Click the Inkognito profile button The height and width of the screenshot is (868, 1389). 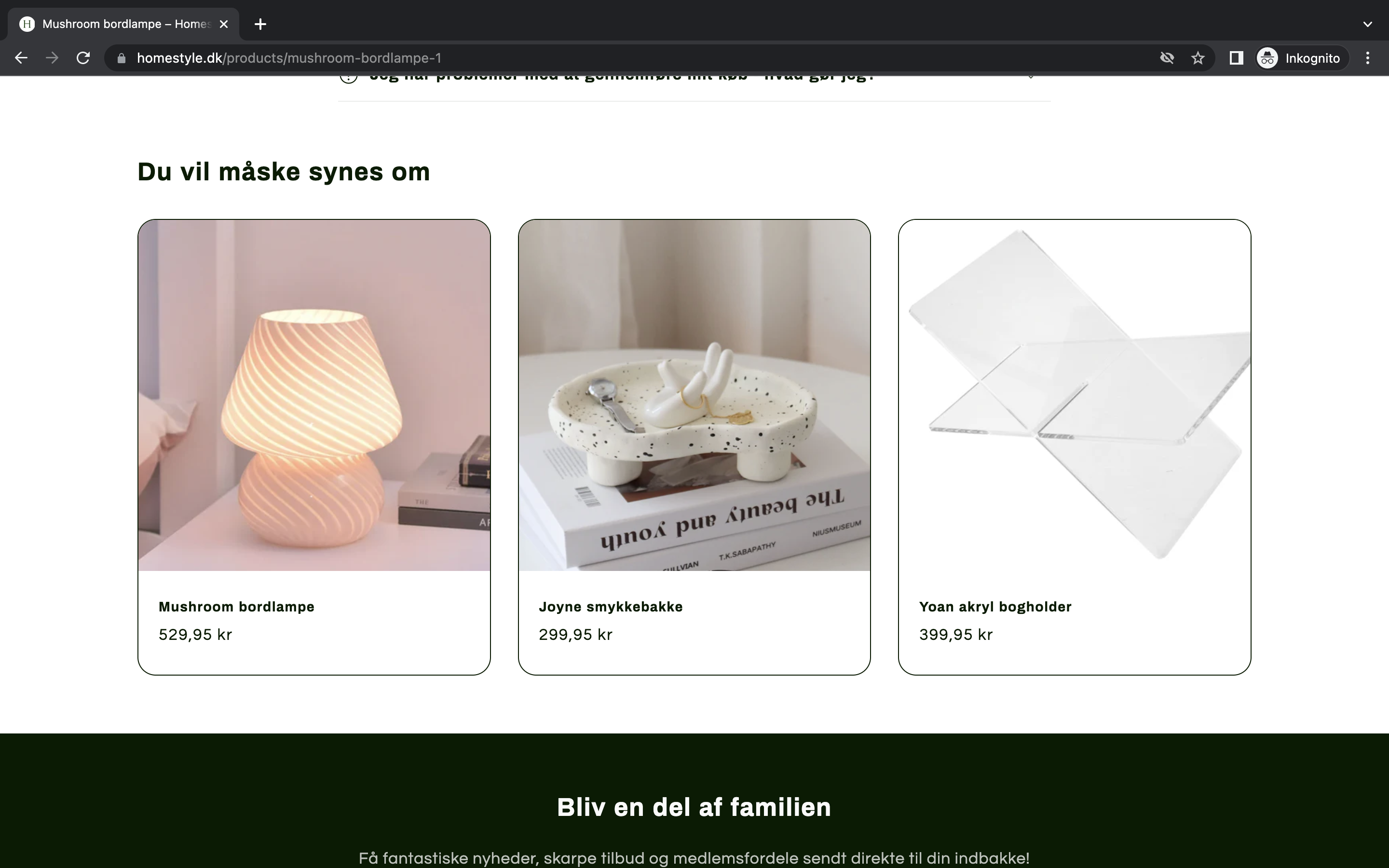point(1301,58)
